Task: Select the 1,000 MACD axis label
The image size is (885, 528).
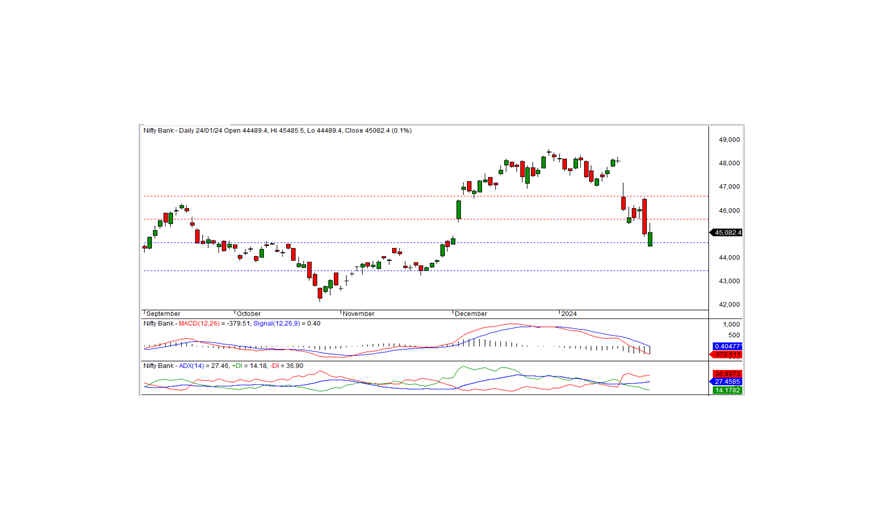Action: click(x=731, y=325)
